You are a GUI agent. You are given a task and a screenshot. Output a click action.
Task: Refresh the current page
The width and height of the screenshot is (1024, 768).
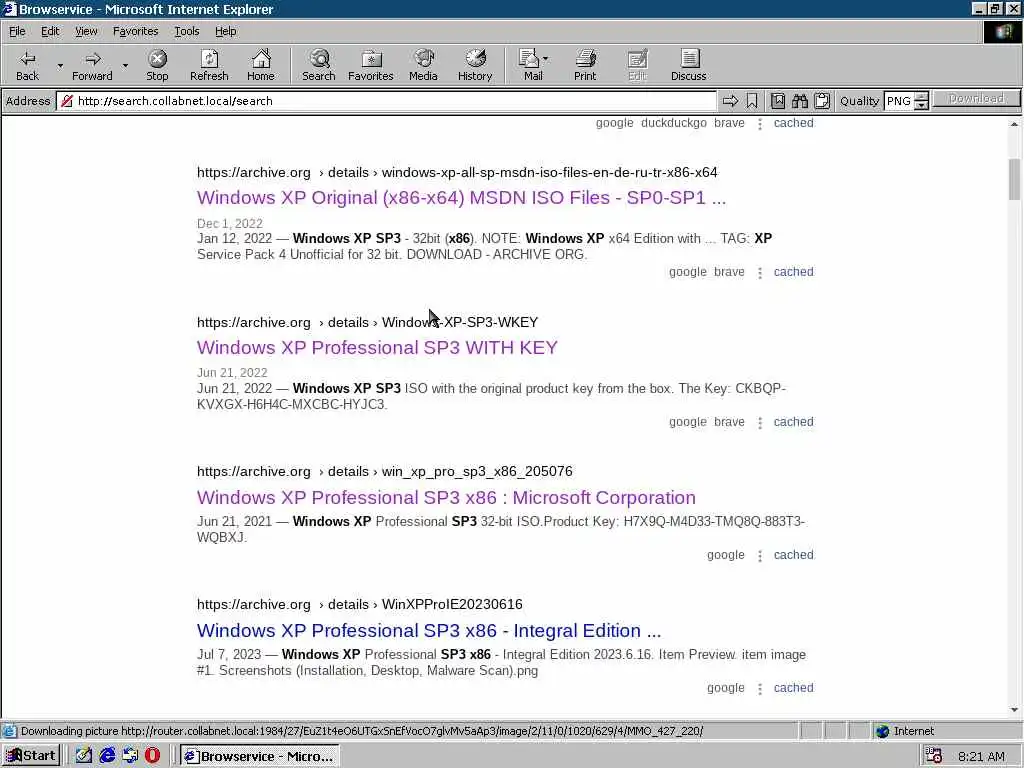(x=209, y=65)
